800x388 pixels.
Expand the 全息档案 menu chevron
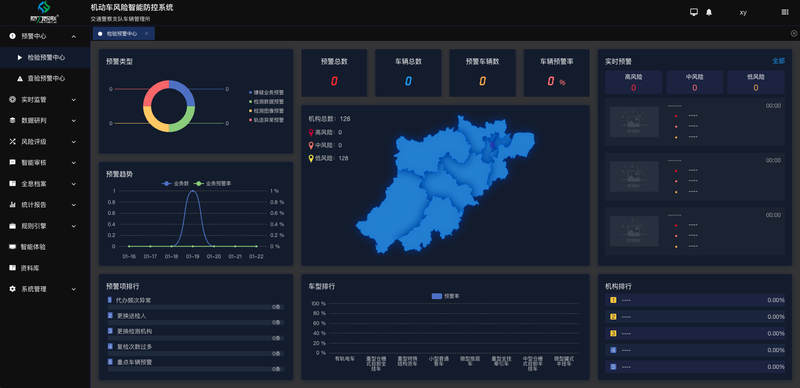click(x=73, y=184)
